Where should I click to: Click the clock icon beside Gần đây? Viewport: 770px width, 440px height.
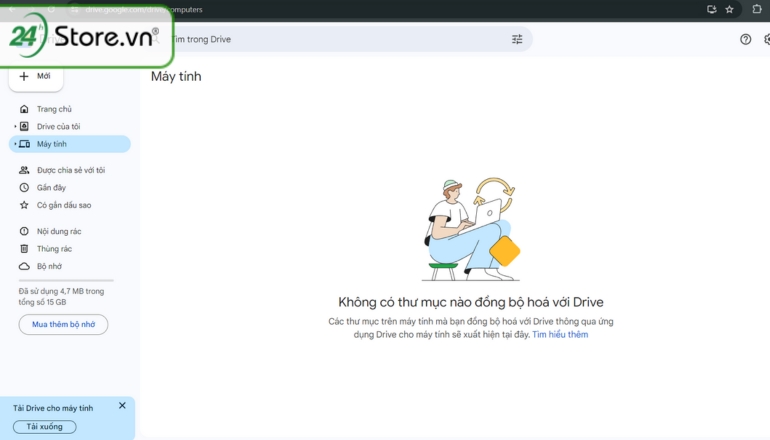(24, 188)
